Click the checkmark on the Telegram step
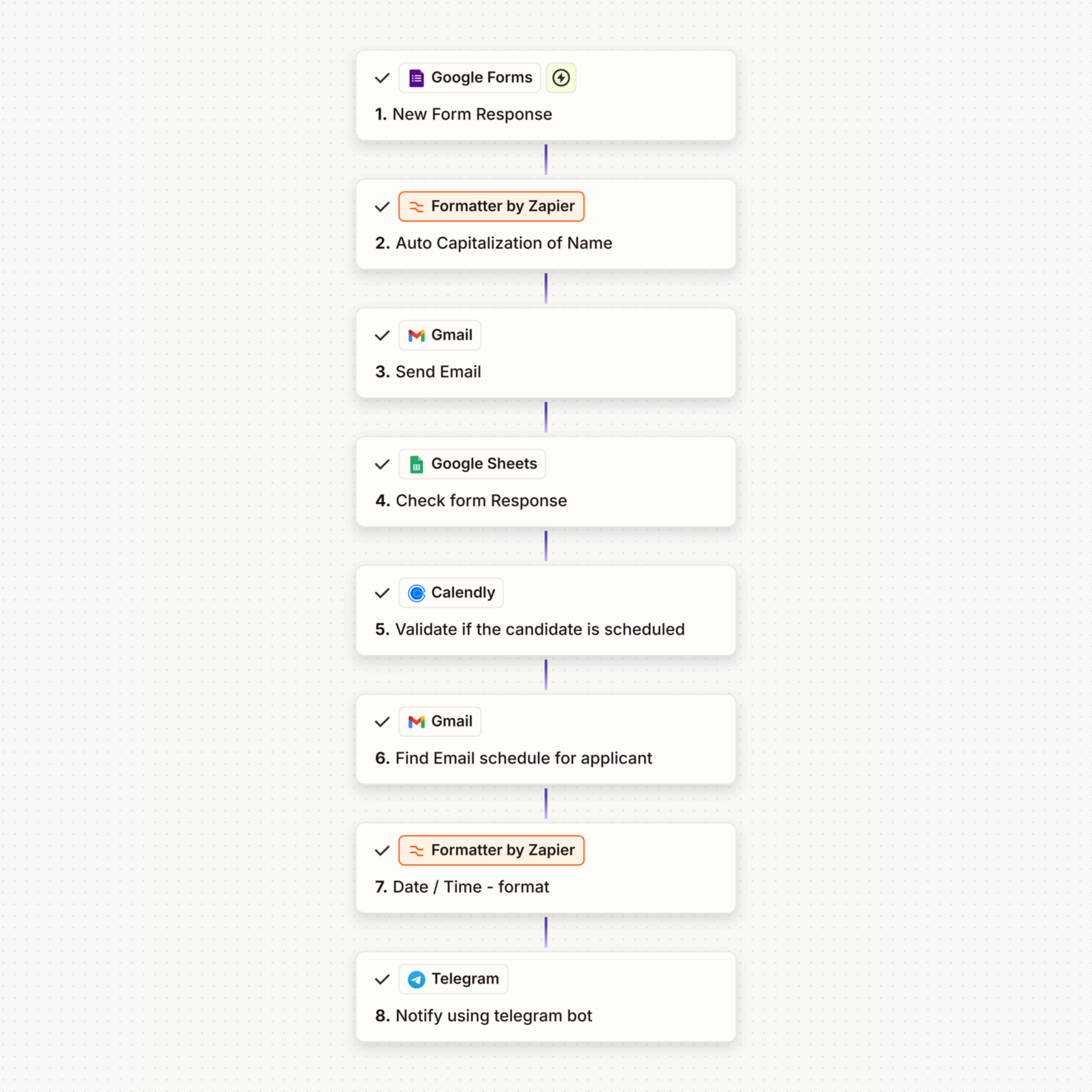 click(382, 979)
